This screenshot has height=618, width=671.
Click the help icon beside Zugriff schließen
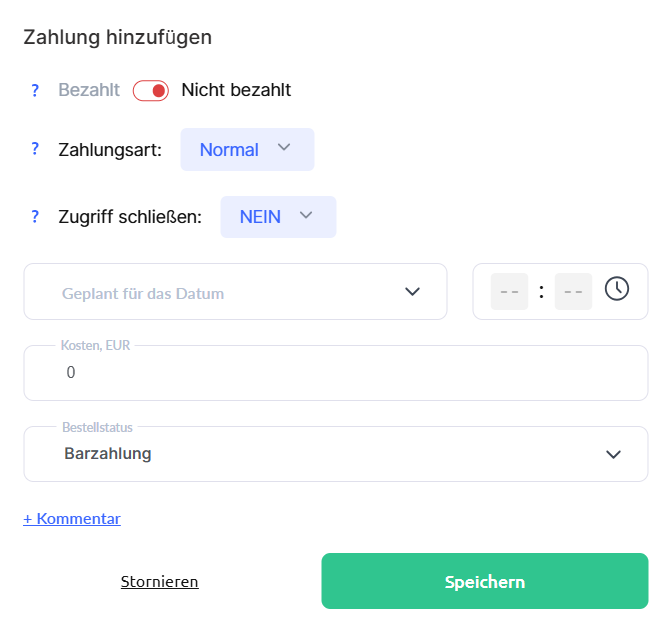35,217
